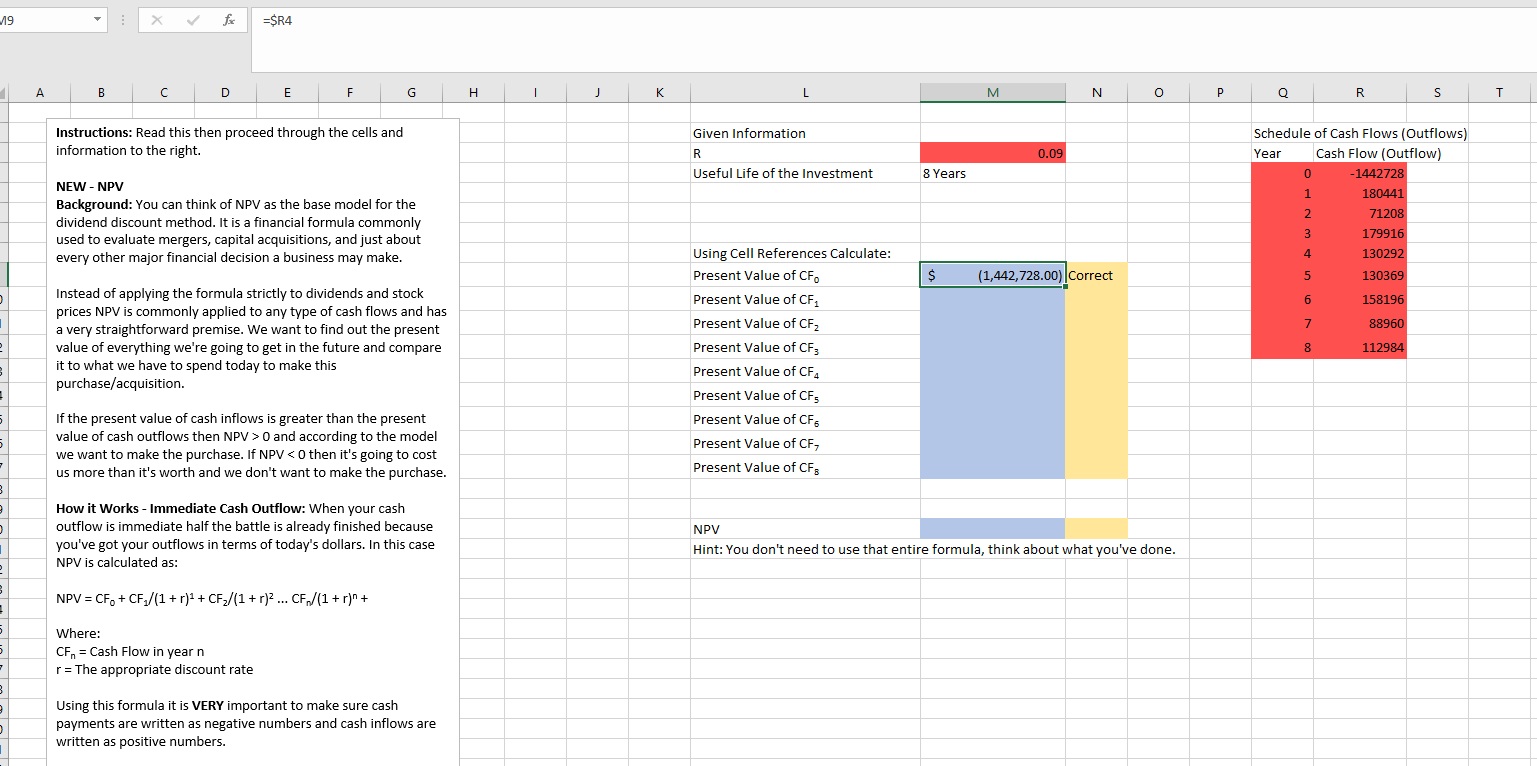Screen dimensions: 1537x766
Task: Select the cash flow cell -1442728
Action: click(x=1360, y=173)
